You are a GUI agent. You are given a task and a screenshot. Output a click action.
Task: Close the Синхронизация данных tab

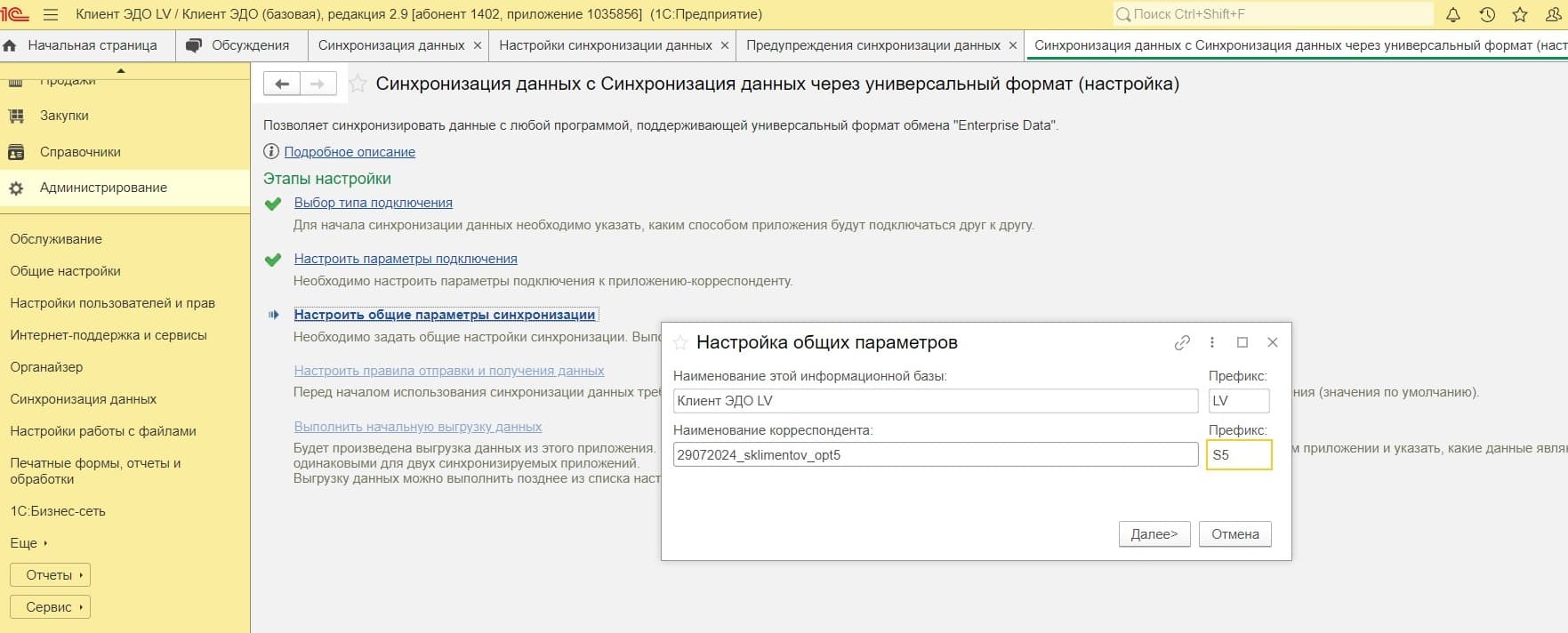pos(478,45)
